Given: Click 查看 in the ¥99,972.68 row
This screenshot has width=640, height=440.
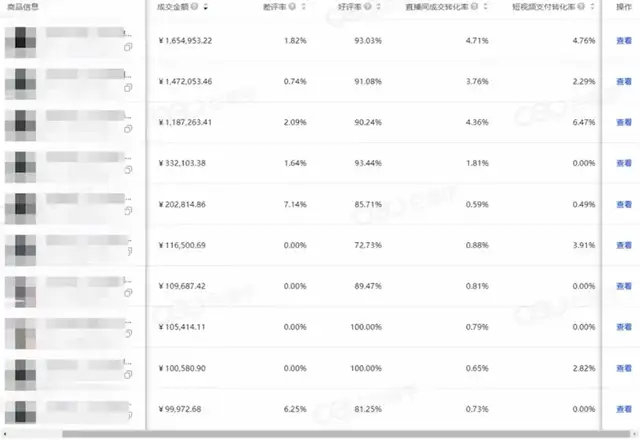Looking at the screenshot, I should click(622, 408).
